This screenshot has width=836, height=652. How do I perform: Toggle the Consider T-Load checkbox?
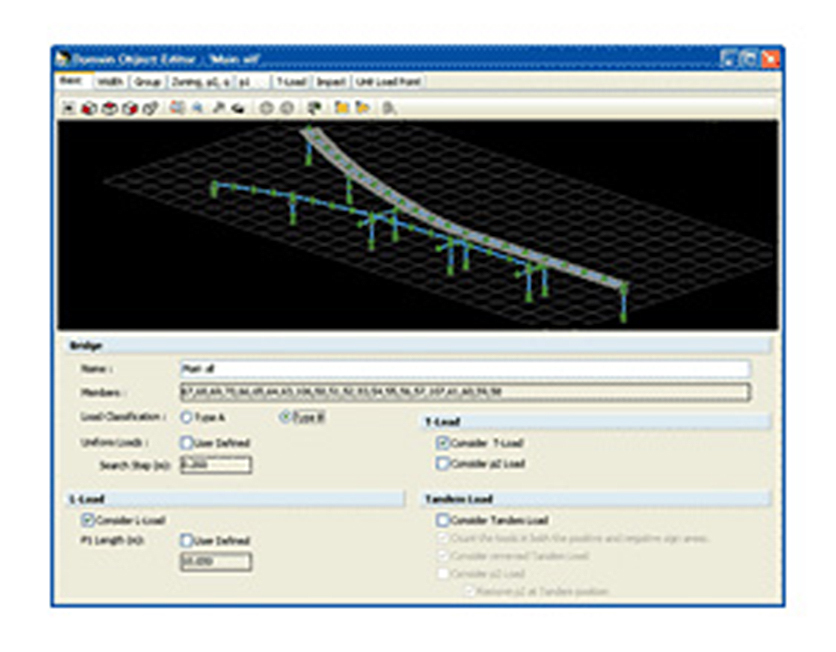tap(442, 442)
